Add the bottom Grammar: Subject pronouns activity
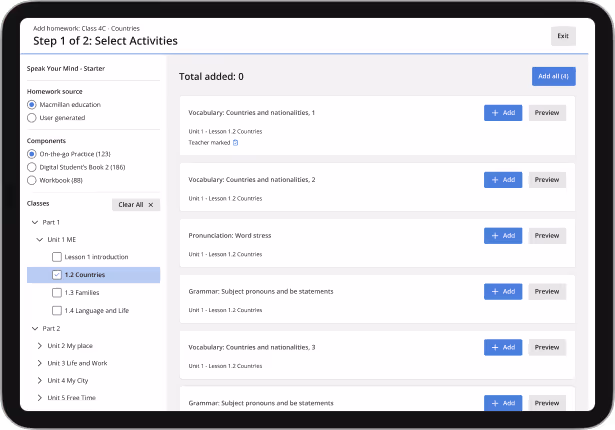 503,403
